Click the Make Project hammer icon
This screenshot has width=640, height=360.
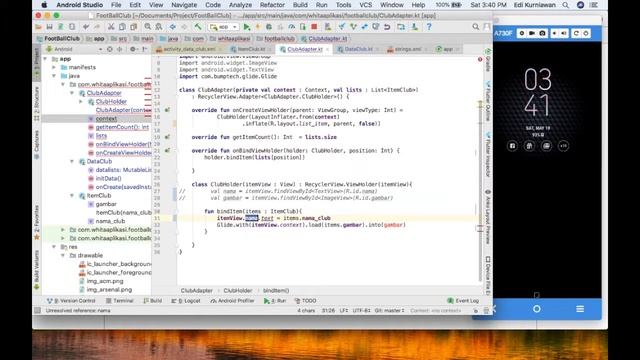tap(198, 27)
